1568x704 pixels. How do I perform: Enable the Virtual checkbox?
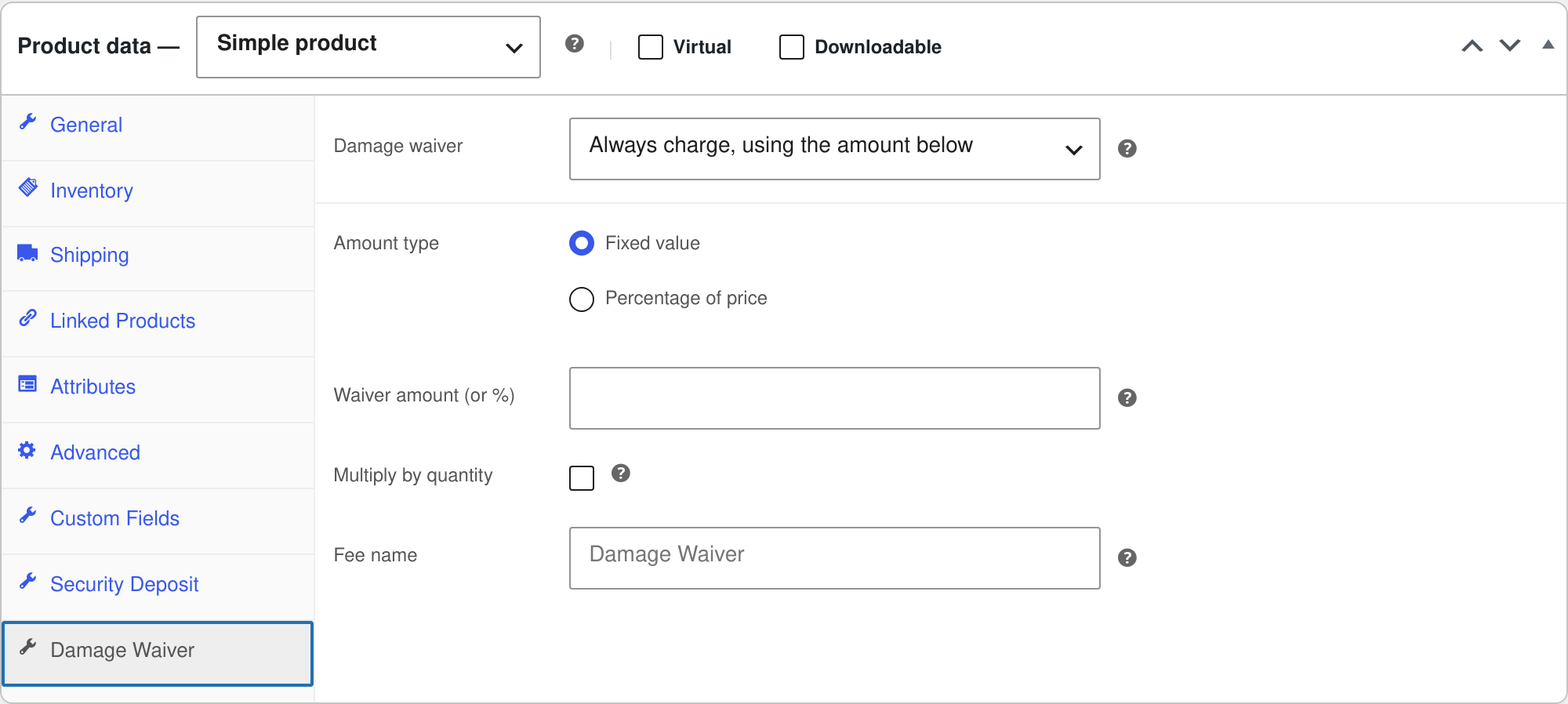pyautogui.click(x=651, y=47)
